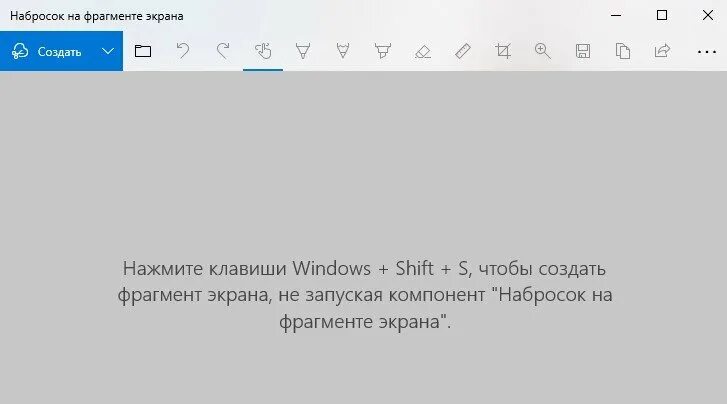Screen dimensions: 727x404
Task: Open the zoom magnifier control
Action: pyautogui.click(x=542, y=51)
